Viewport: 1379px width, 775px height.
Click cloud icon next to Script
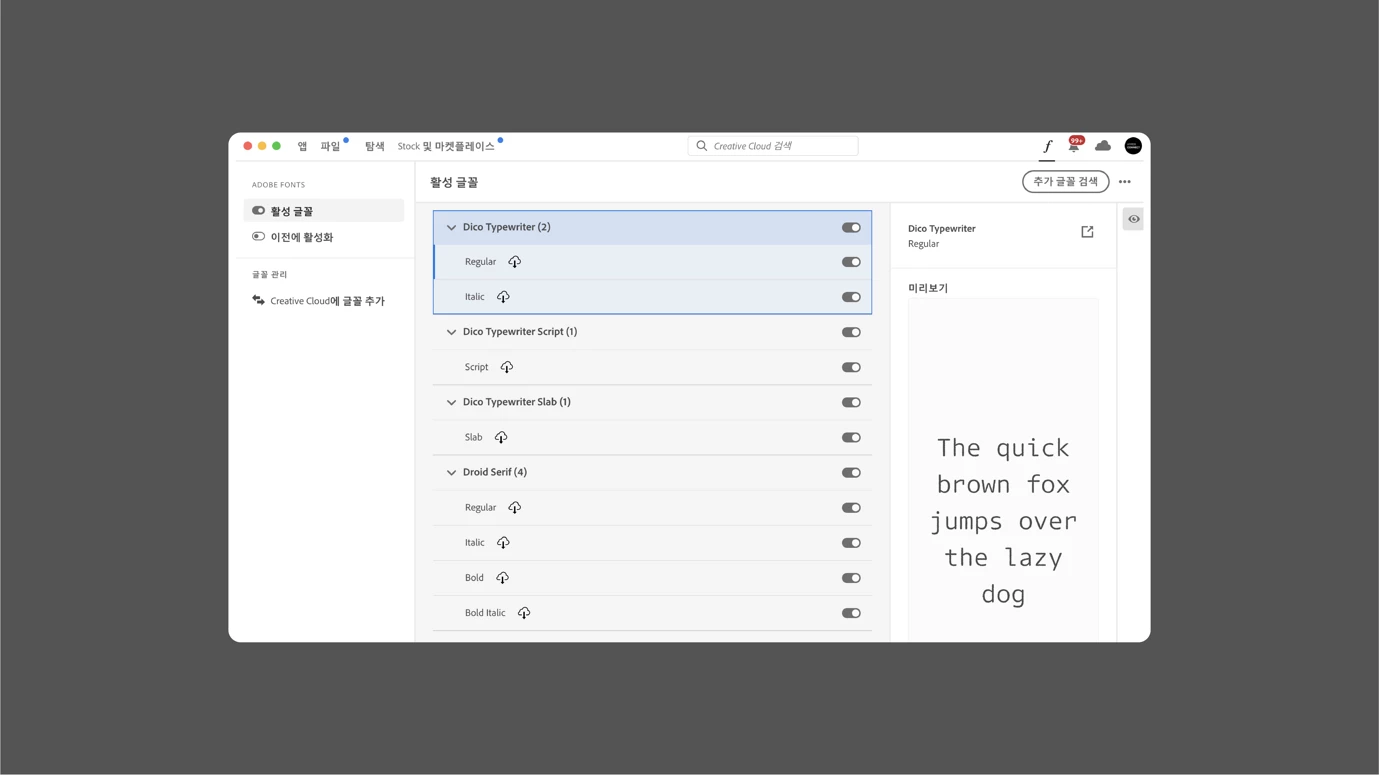tap(507, 367)
